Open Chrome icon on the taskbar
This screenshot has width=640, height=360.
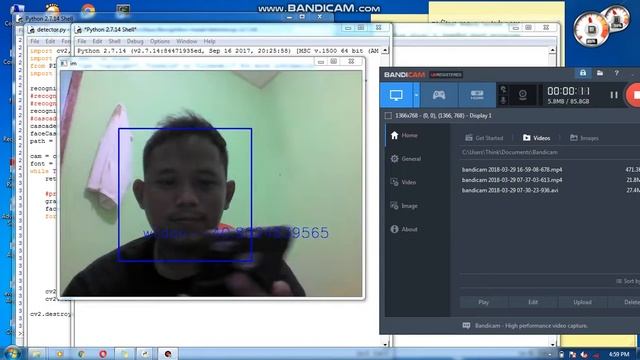tap(81, 353)
